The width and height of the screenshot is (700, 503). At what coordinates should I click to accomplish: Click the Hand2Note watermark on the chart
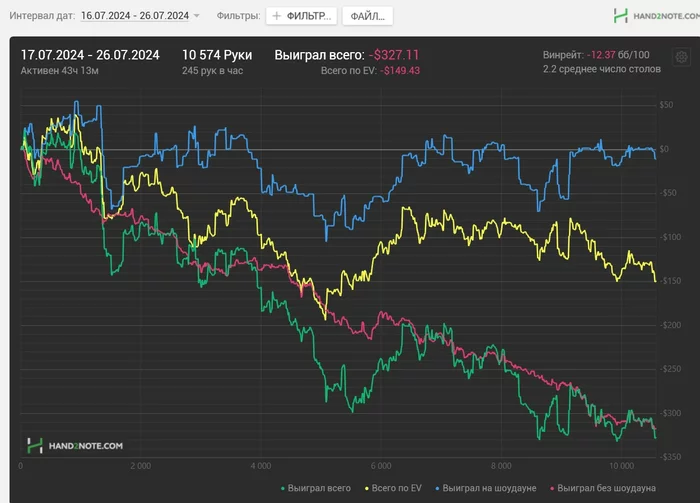[x=75, y=445]
